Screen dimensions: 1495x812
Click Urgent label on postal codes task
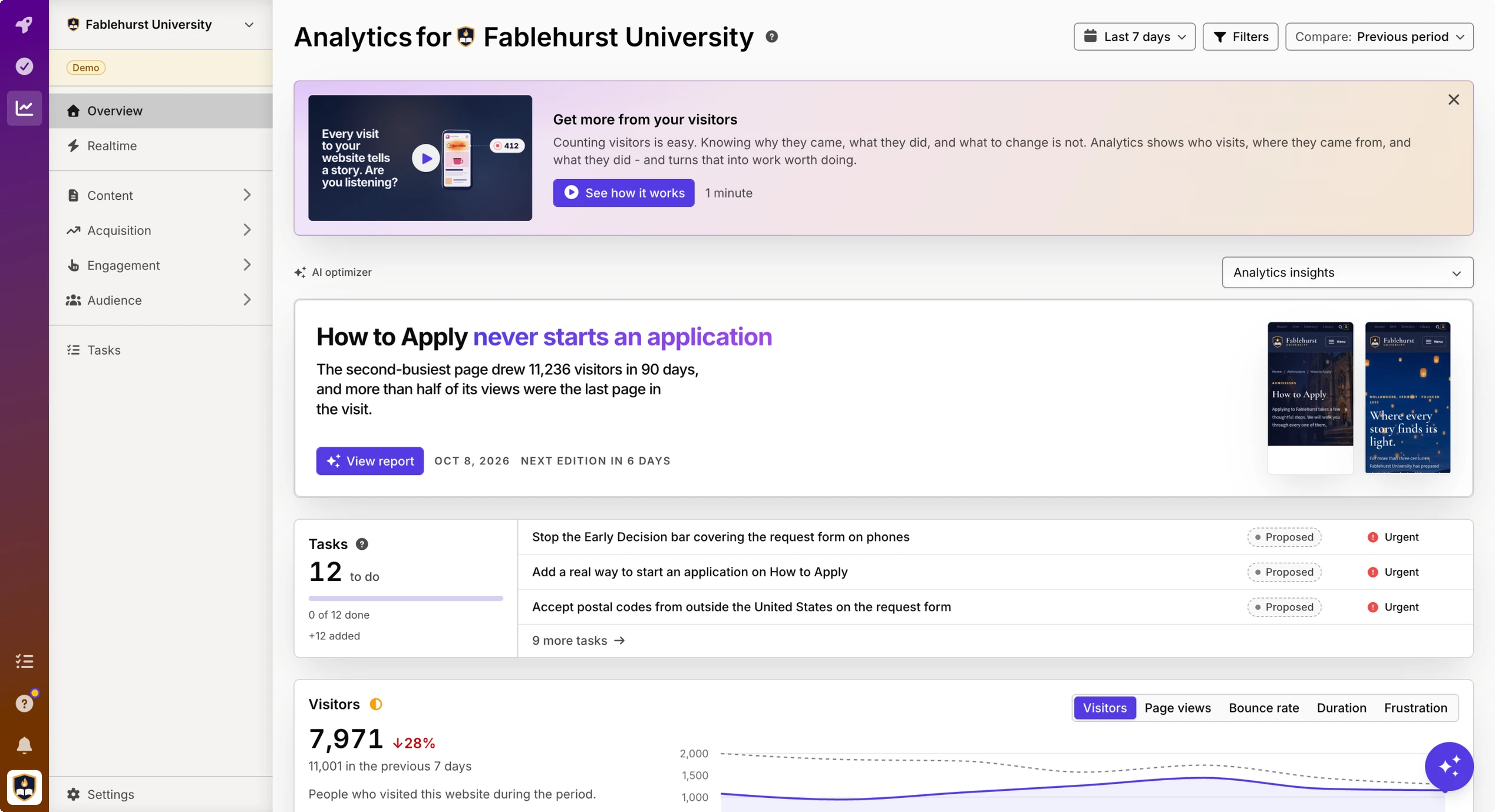click(1393, 607)
